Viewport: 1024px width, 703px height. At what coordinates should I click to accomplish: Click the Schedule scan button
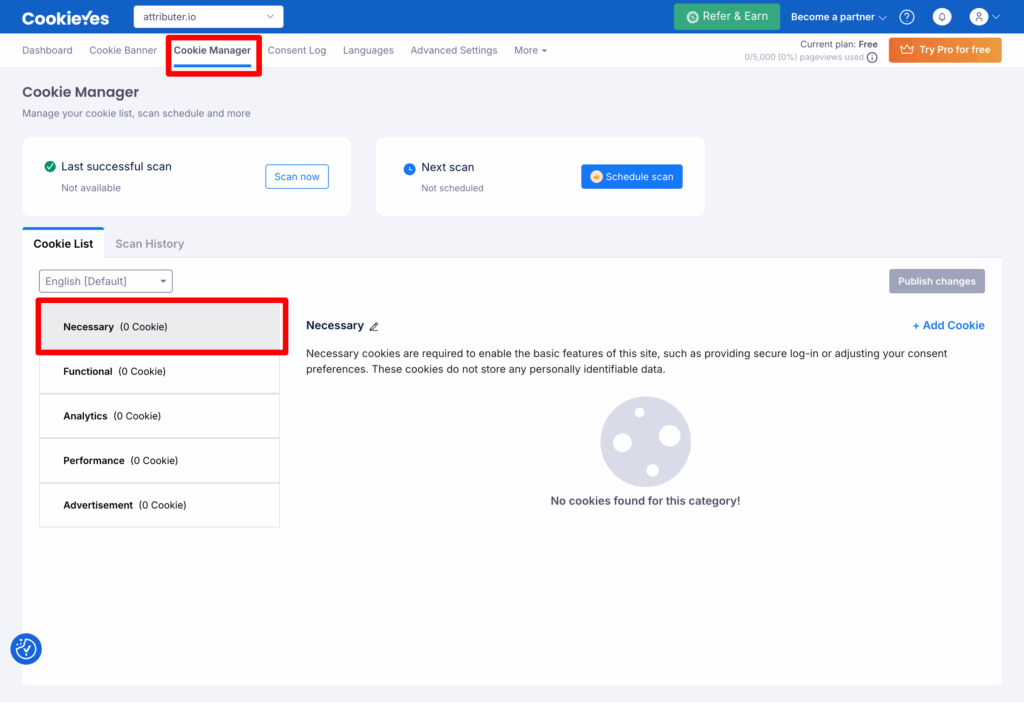(x=631, y=177)
